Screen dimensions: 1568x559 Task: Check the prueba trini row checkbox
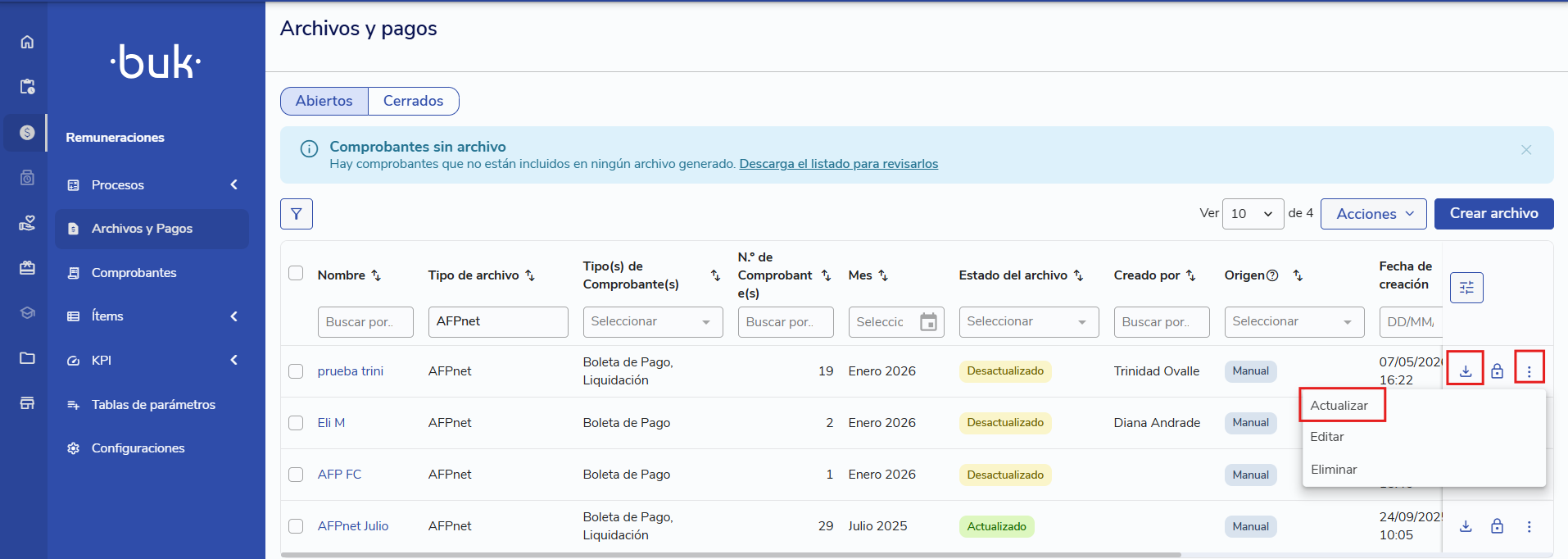[296, 371]
